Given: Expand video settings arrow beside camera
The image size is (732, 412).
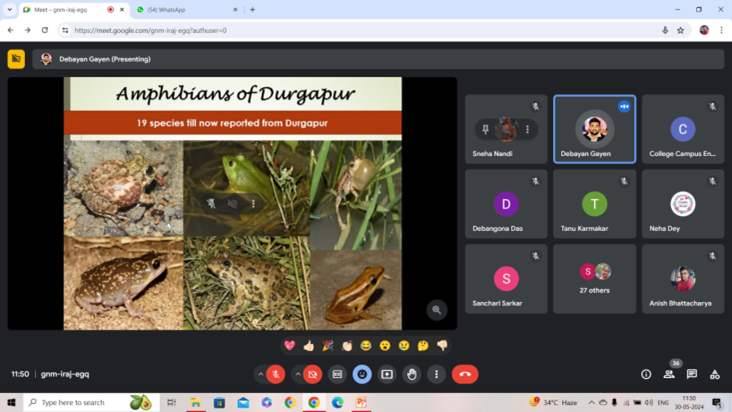Looking at the screenshot, I should pos(298,374).
